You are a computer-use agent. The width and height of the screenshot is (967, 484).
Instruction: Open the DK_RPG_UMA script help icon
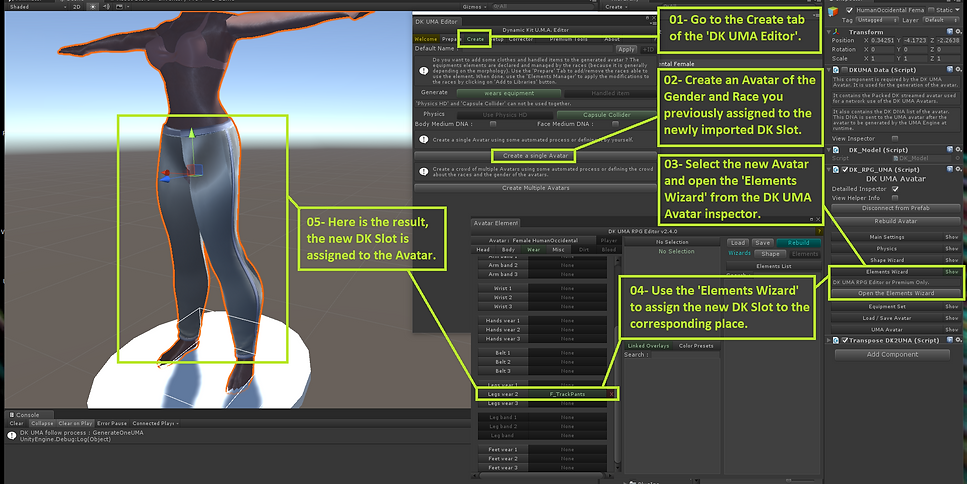[950, 170]
